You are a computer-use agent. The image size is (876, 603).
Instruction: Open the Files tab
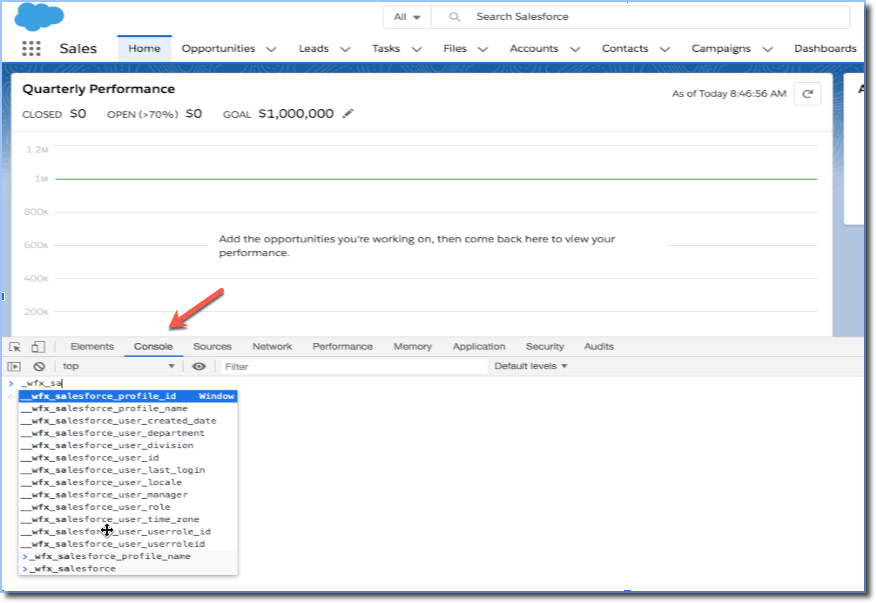click(x=455, y=49)
